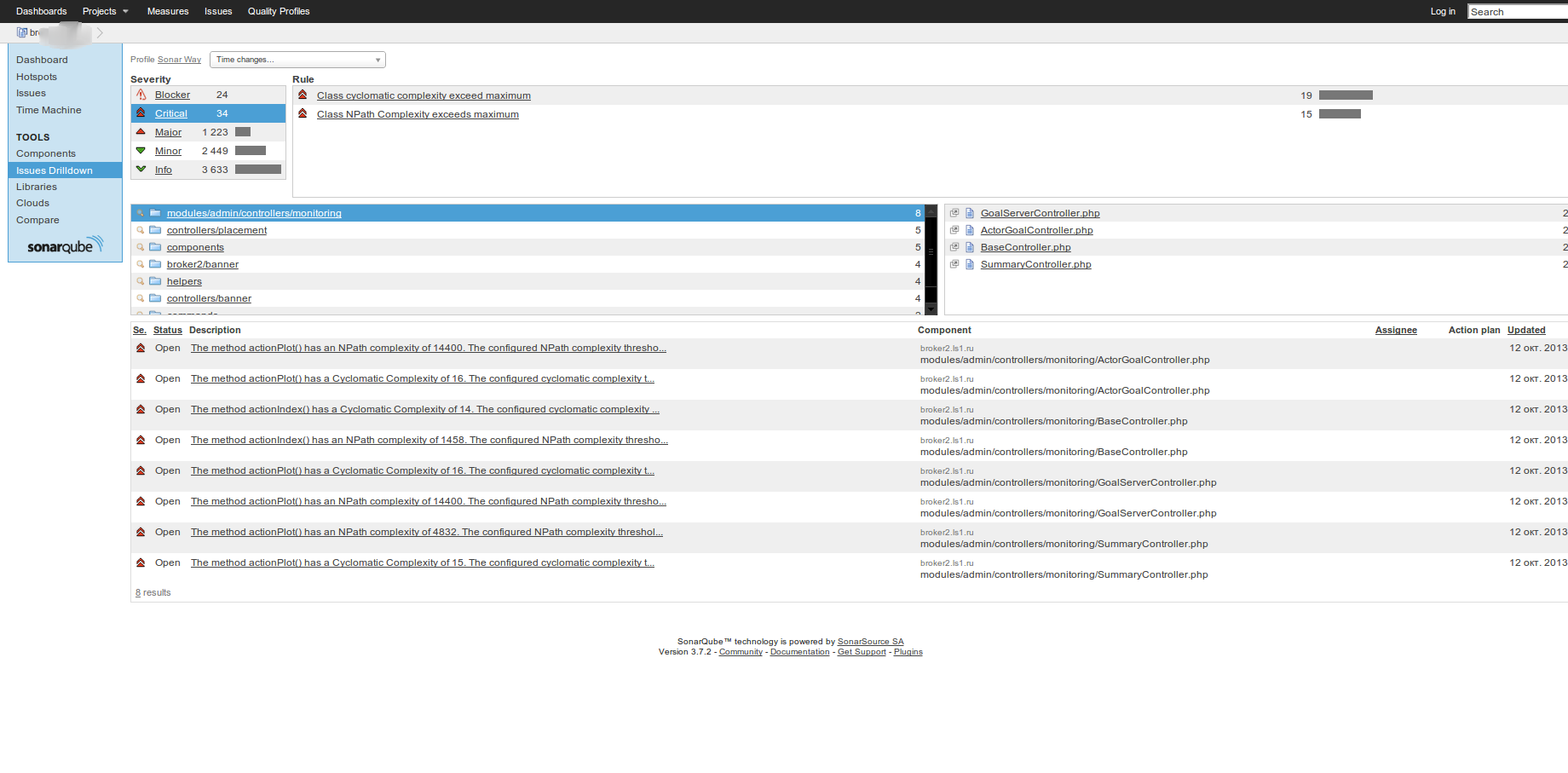
Task: Click file icon of GoalServerController.php
Action: point(970,213)
